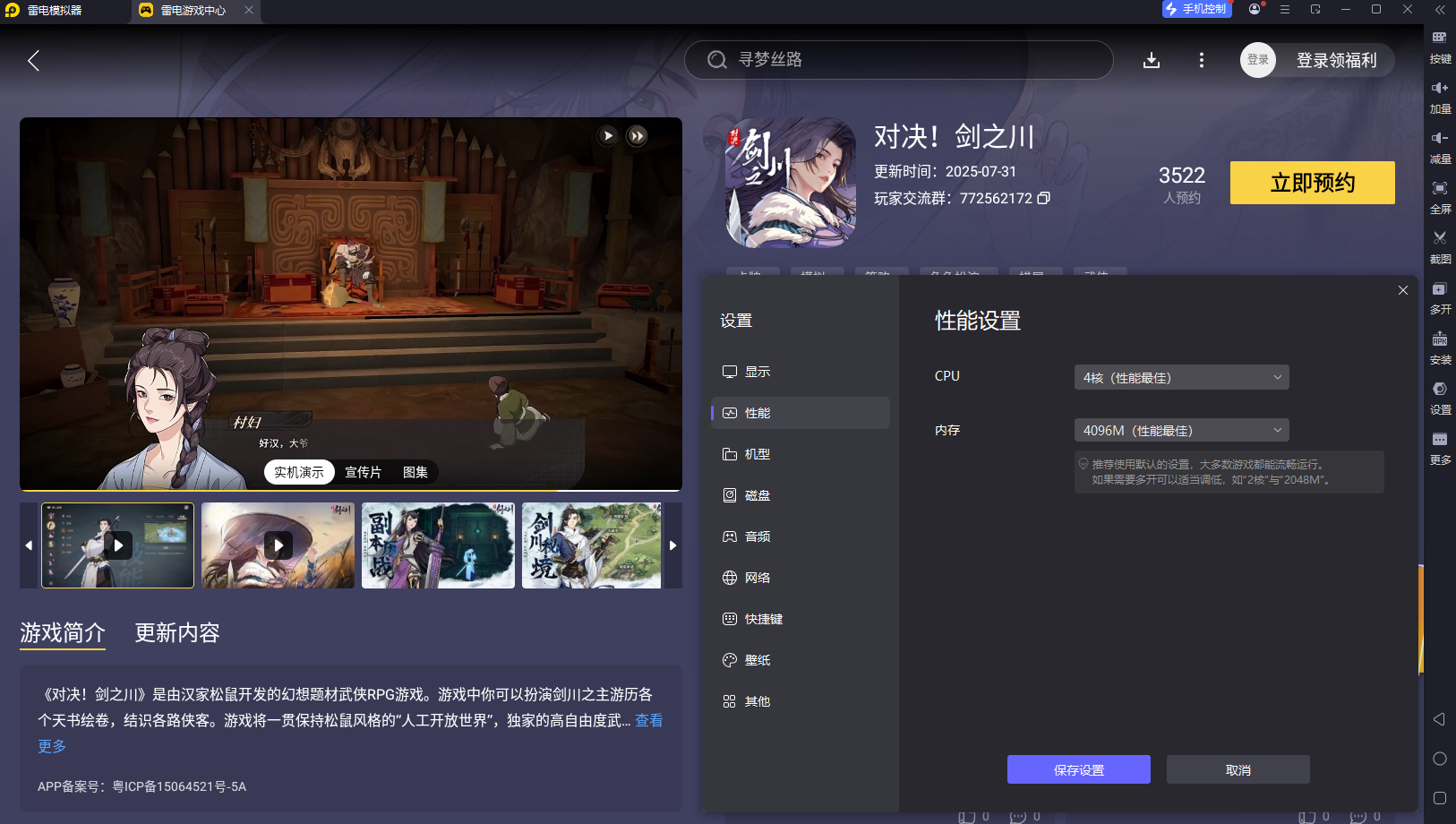Open 音频 audio settings
The height and width of the screenshot is (824, 1456).
click(801, 536)
